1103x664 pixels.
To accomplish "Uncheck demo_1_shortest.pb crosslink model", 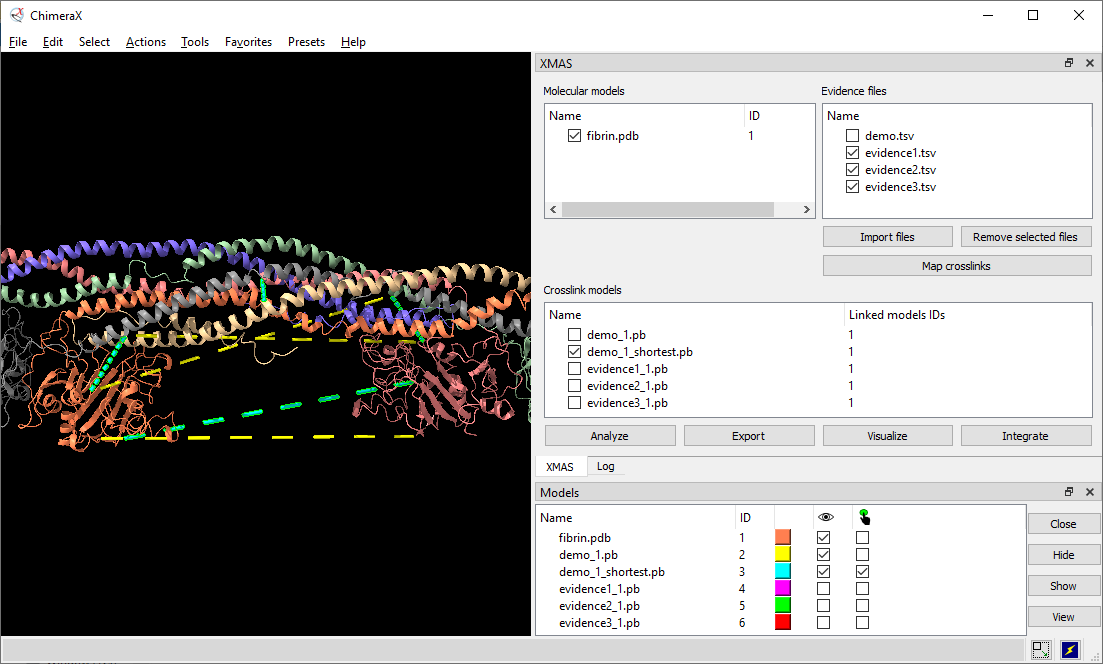I will pyautogui.click(x=574, y=352).
